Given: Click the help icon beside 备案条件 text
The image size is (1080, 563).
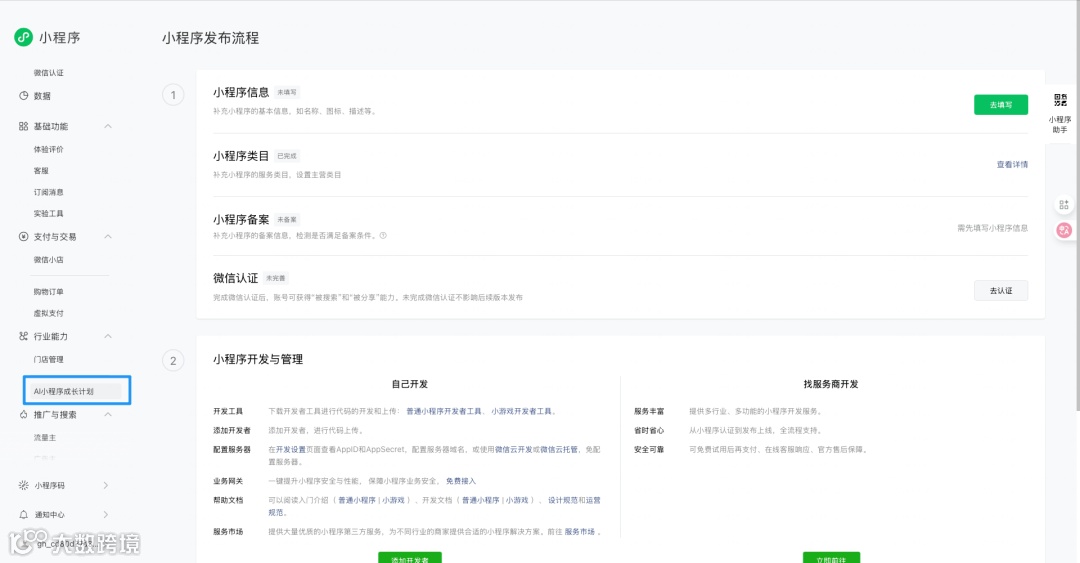Looking at the screenshot, I should point(383,236).
